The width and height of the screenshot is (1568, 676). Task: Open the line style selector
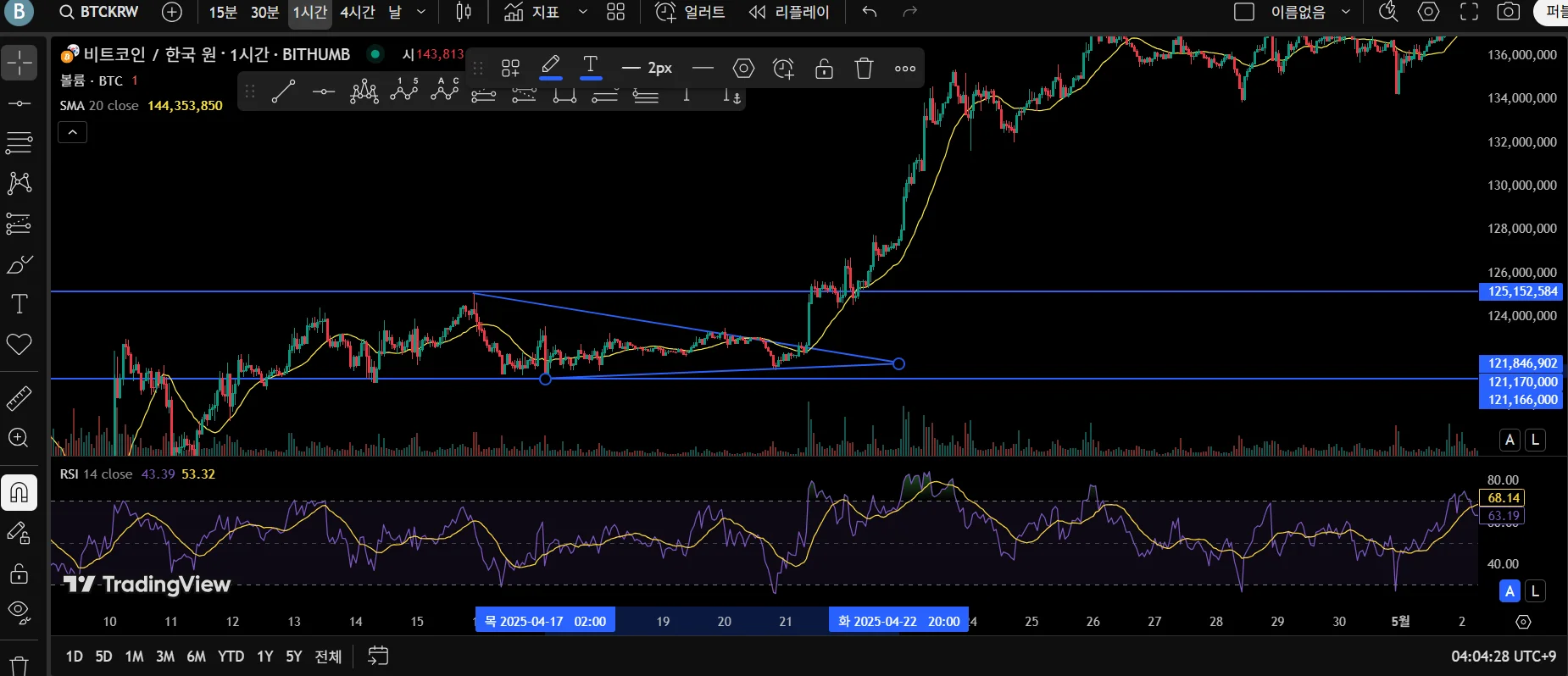tap(703, 68)
